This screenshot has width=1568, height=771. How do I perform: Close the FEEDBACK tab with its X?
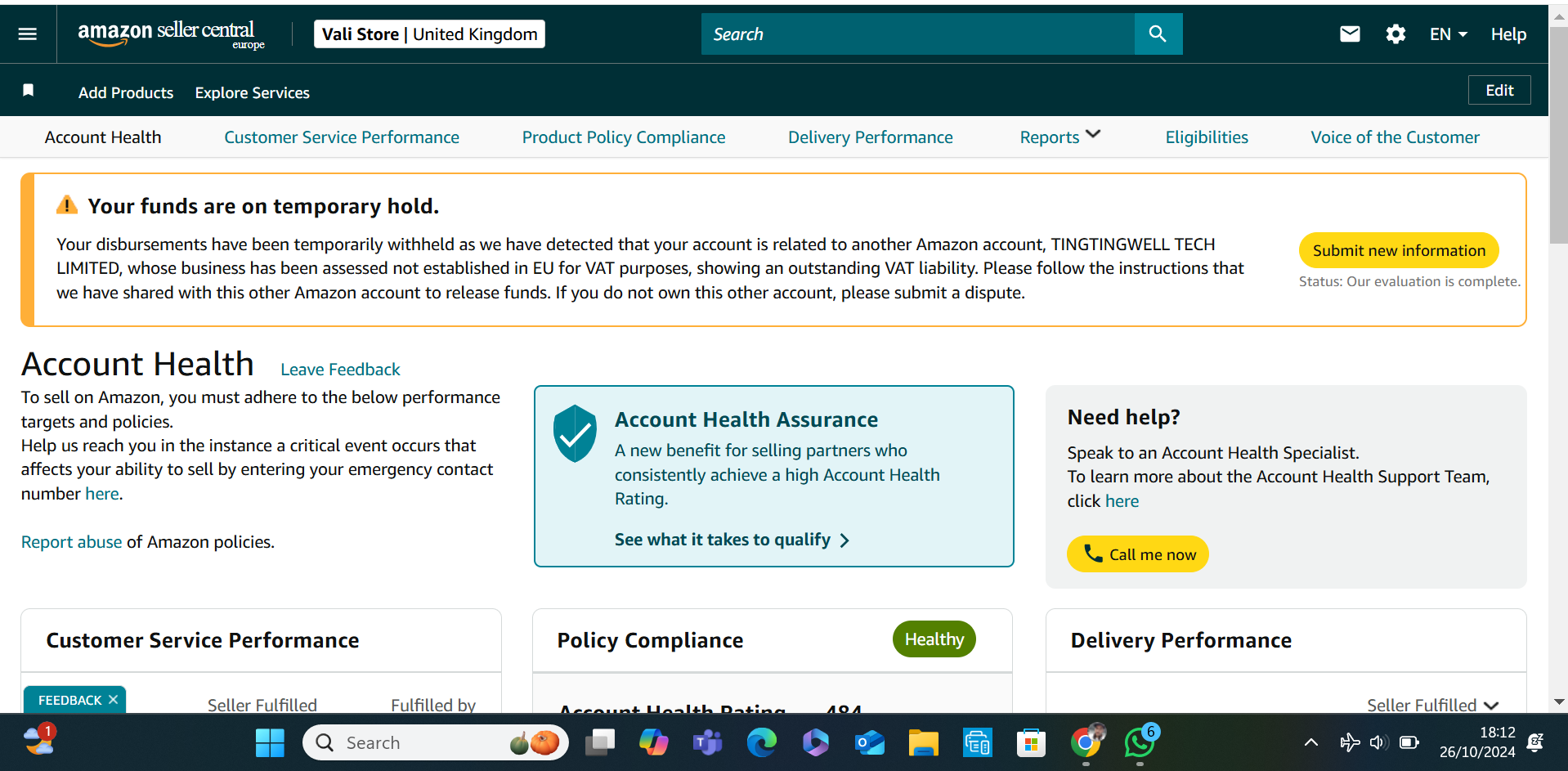[x=114, y=700]
